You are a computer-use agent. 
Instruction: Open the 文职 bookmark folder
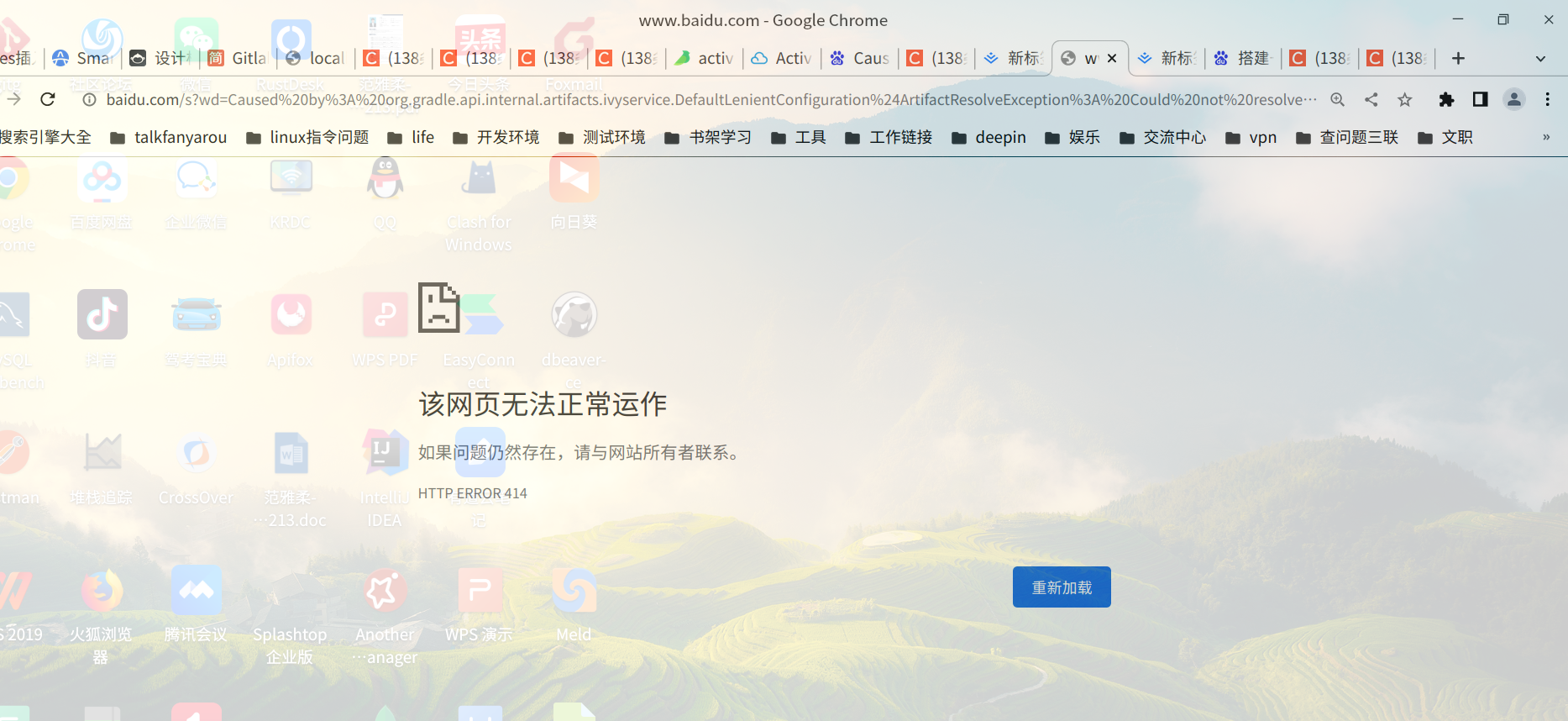coord(1445,137)
